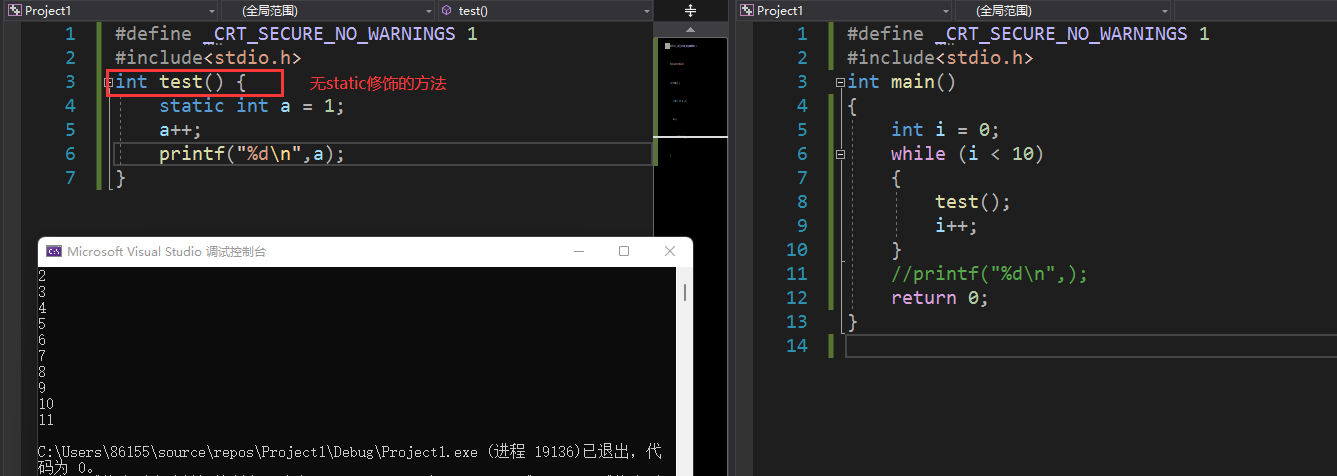The image size is (1337, 476).
Task: Click the console title text 调试控制台
Action: coord(236,252)
